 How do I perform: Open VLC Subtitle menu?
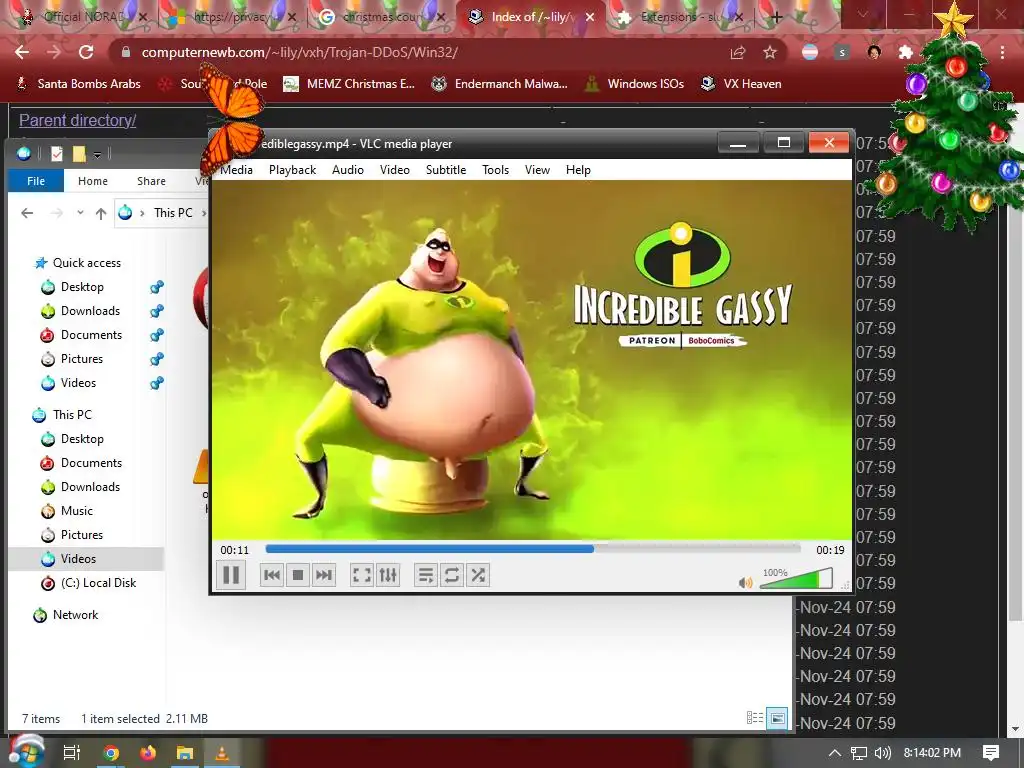pos(446,170)
